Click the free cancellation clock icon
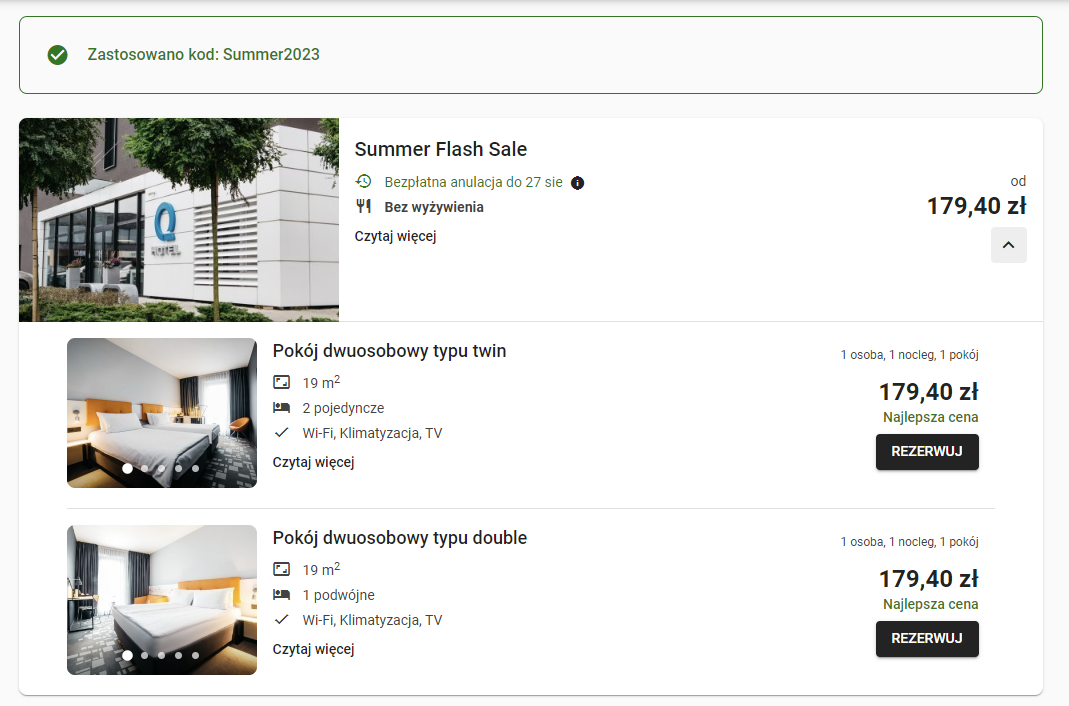Screen dimensions: 1069x706 coord(363,181)
